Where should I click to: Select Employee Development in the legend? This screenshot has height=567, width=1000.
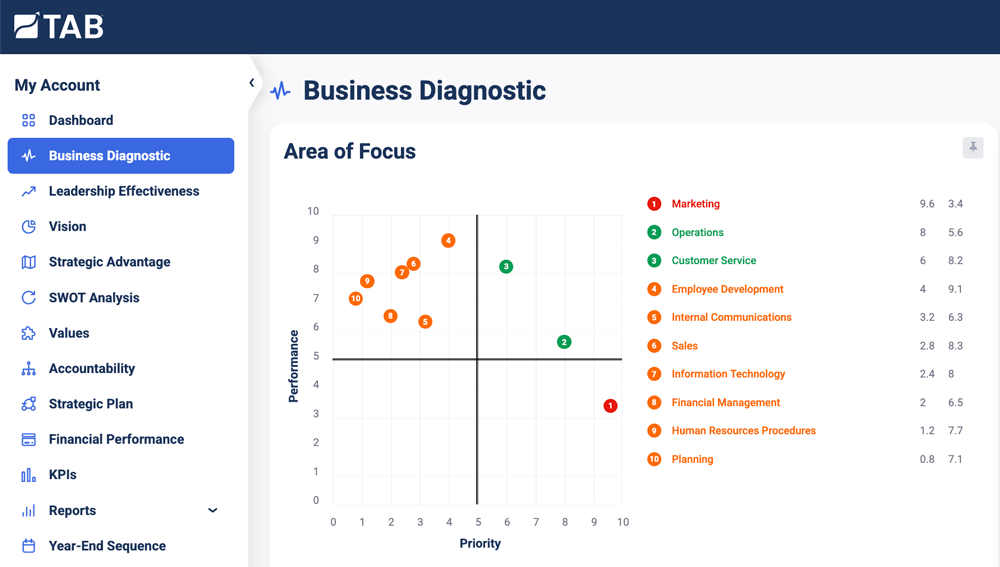pos(727,289)
